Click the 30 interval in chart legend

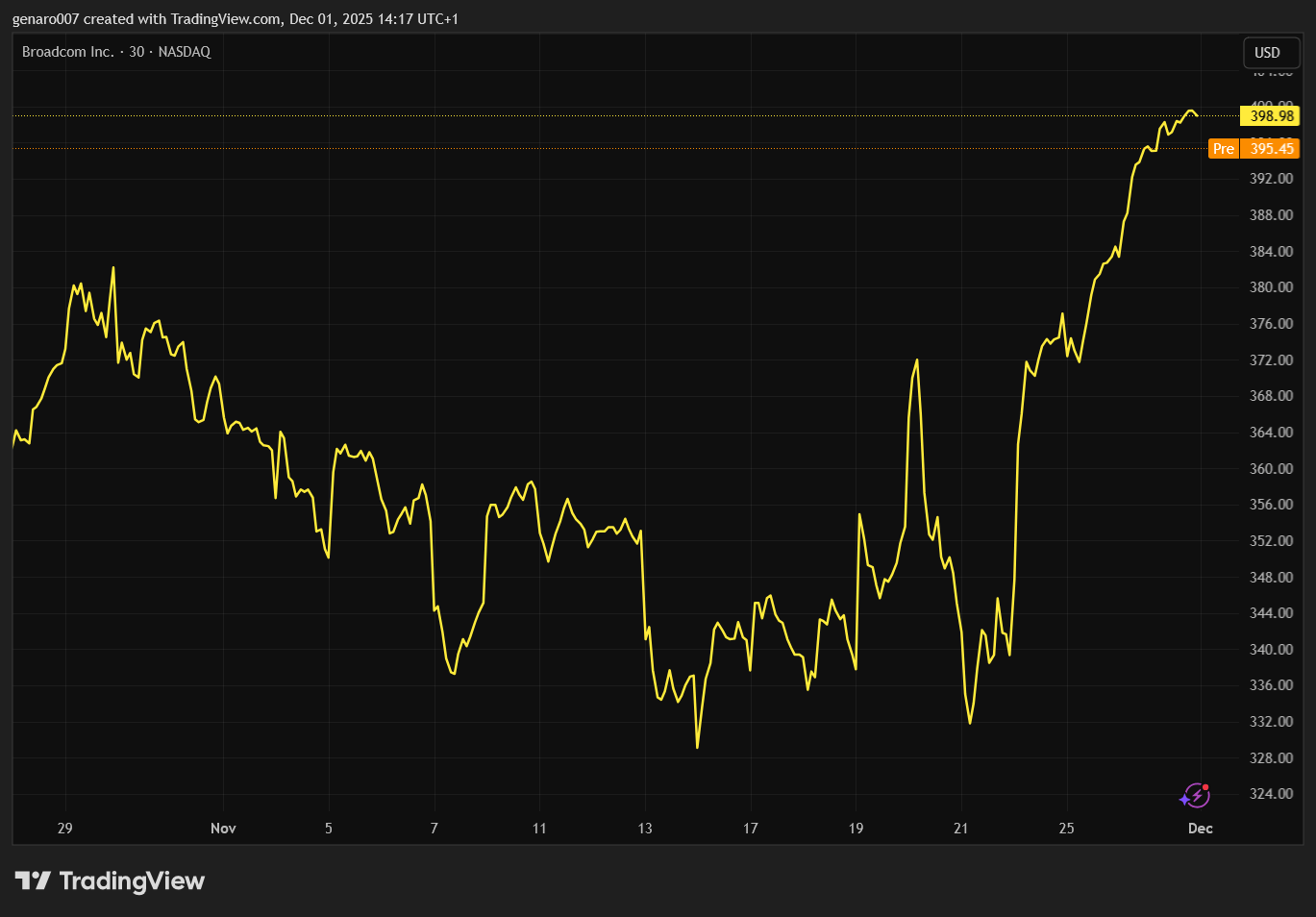(x=137, y=52)
